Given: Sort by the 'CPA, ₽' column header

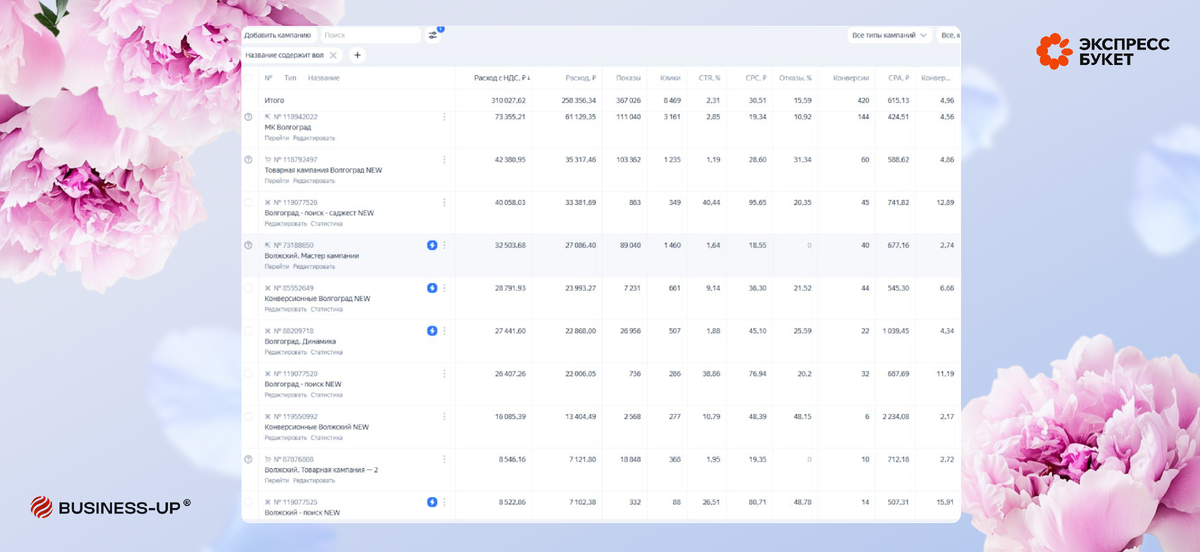Looking at the screenshot, I should point(898,77).
